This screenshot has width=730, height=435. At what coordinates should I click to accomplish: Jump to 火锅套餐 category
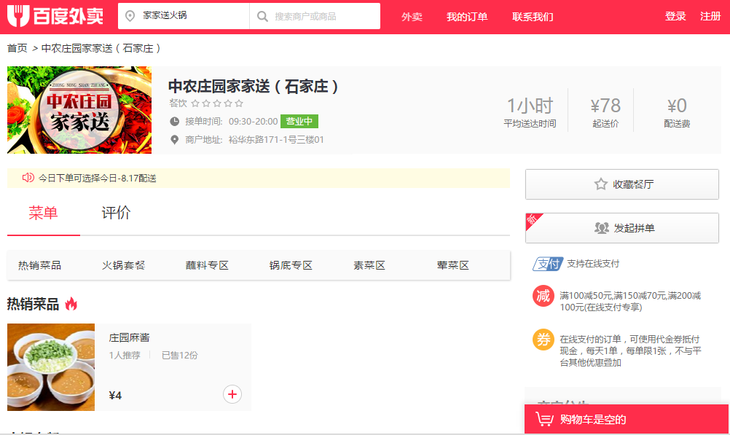coord(123,265)
